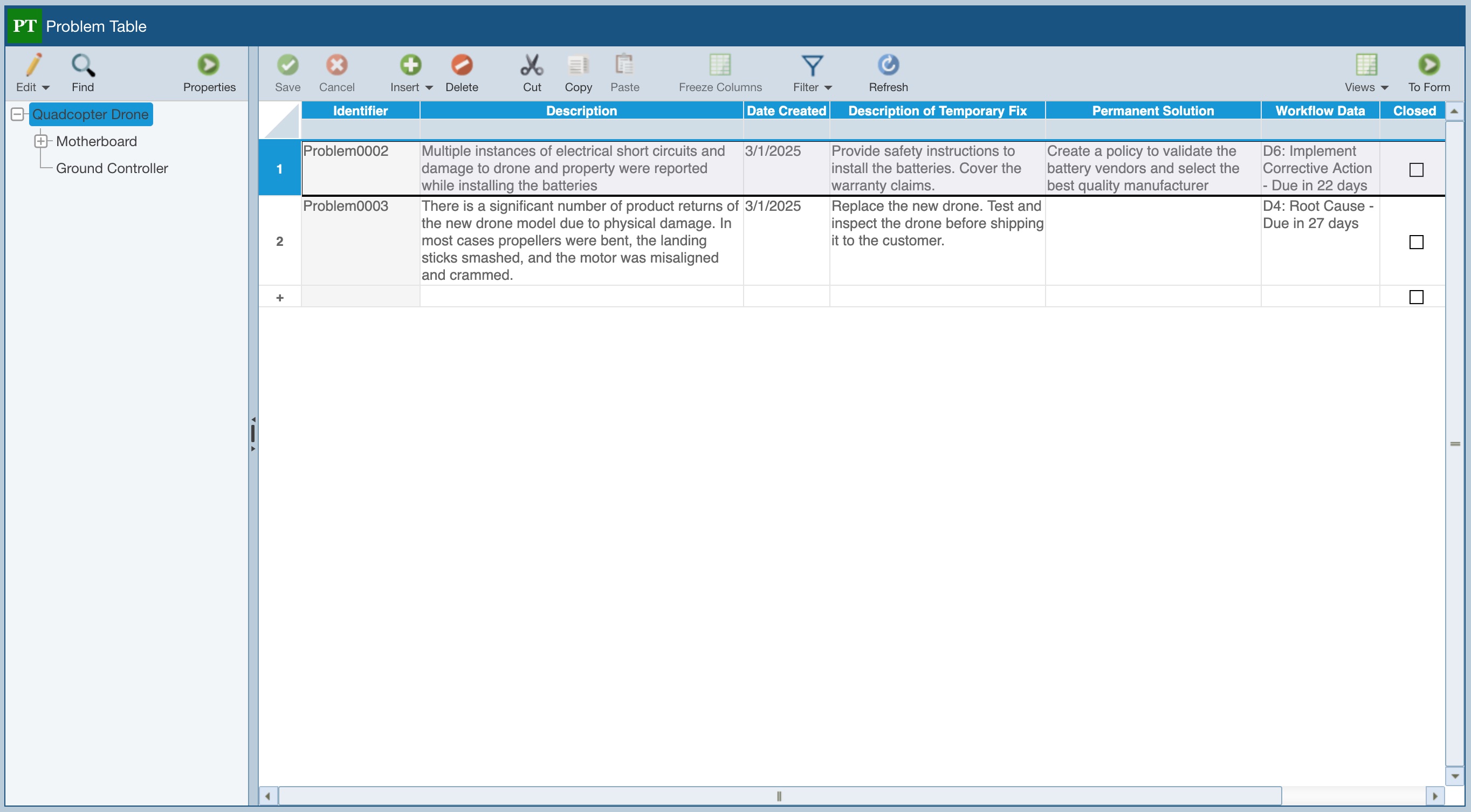
Task: Expand the Motherboard tree node
Action: coord(40,141)
